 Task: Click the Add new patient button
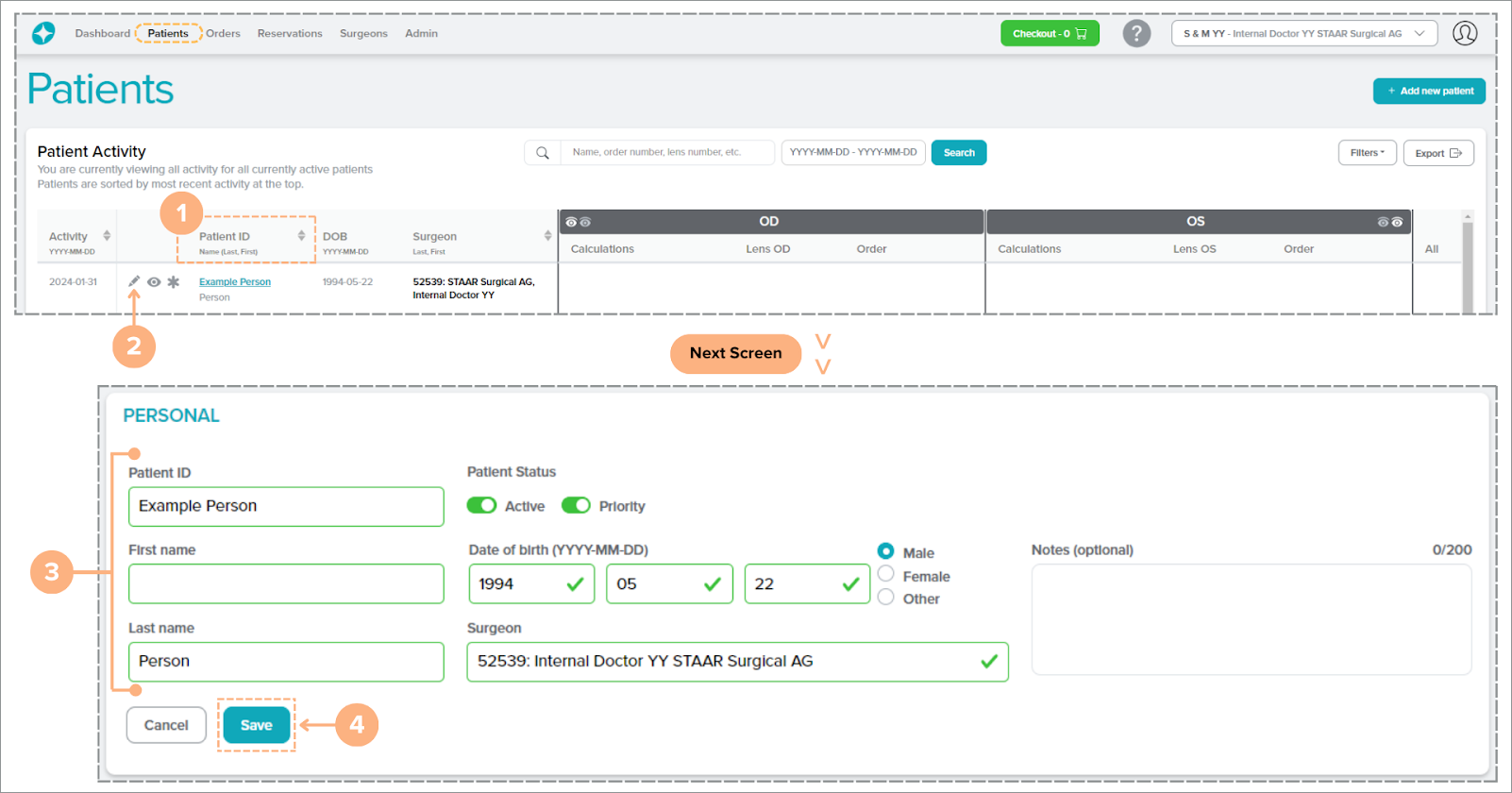click(1429, 92)
